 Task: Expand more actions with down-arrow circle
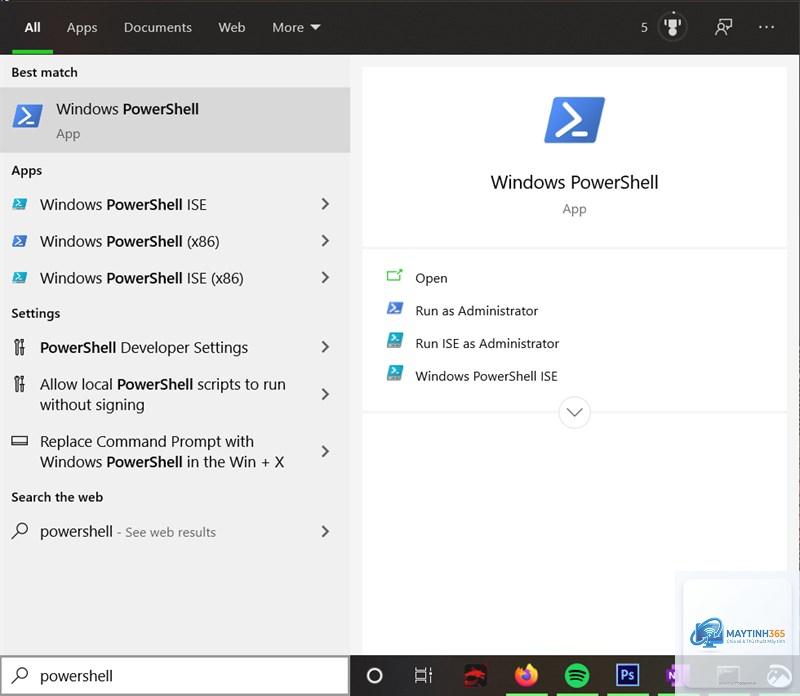point(574,412)
